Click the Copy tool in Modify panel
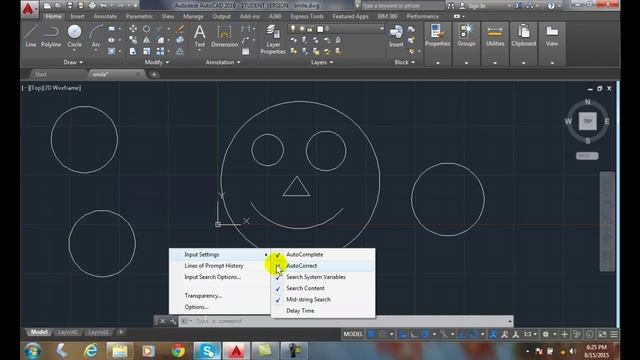Screen dimensions: 640x360 point(133,40)
